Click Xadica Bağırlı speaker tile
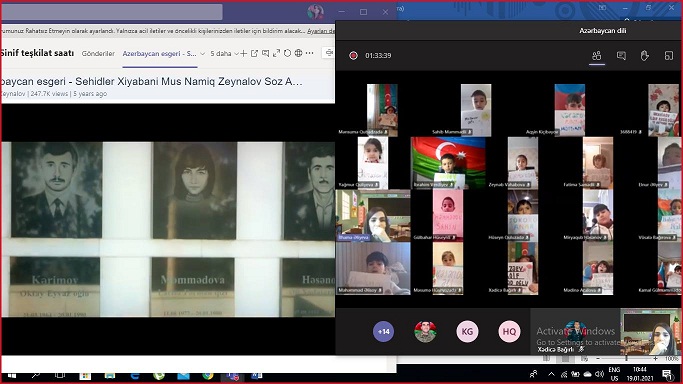The height and width of the screenshot is (384, 683). pos(575,332)
